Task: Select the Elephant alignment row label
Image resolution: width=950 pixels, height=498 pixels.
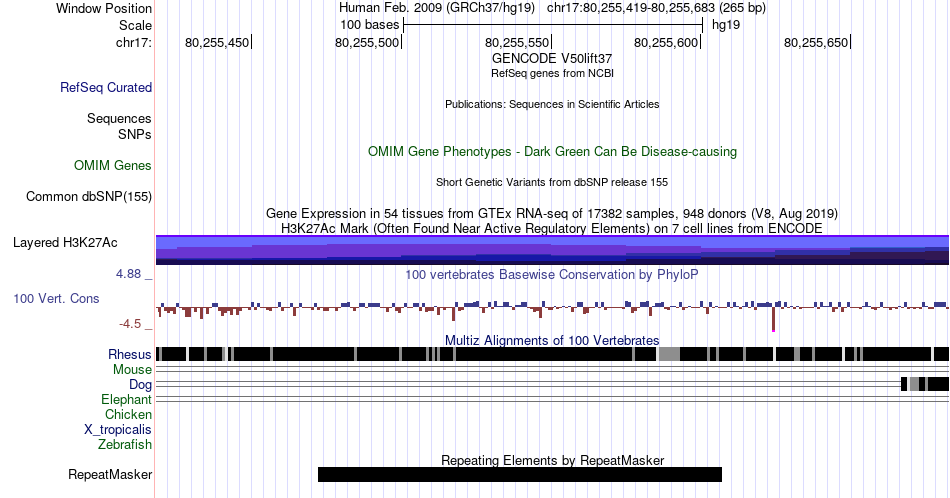Action: pos(126,399)
